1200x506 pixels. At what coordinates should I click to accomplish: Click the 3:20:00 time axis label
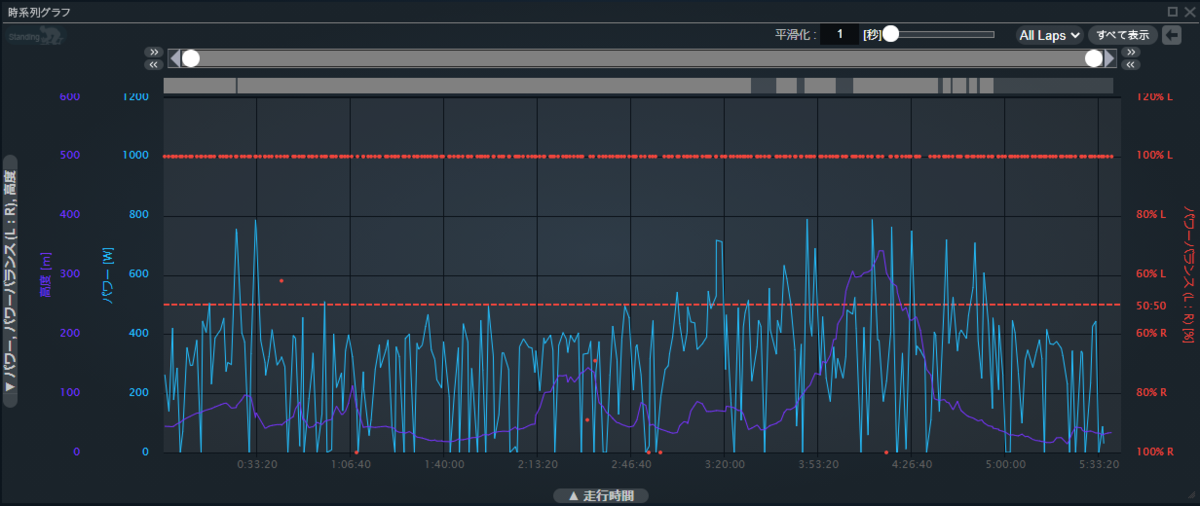pos(725,465)
